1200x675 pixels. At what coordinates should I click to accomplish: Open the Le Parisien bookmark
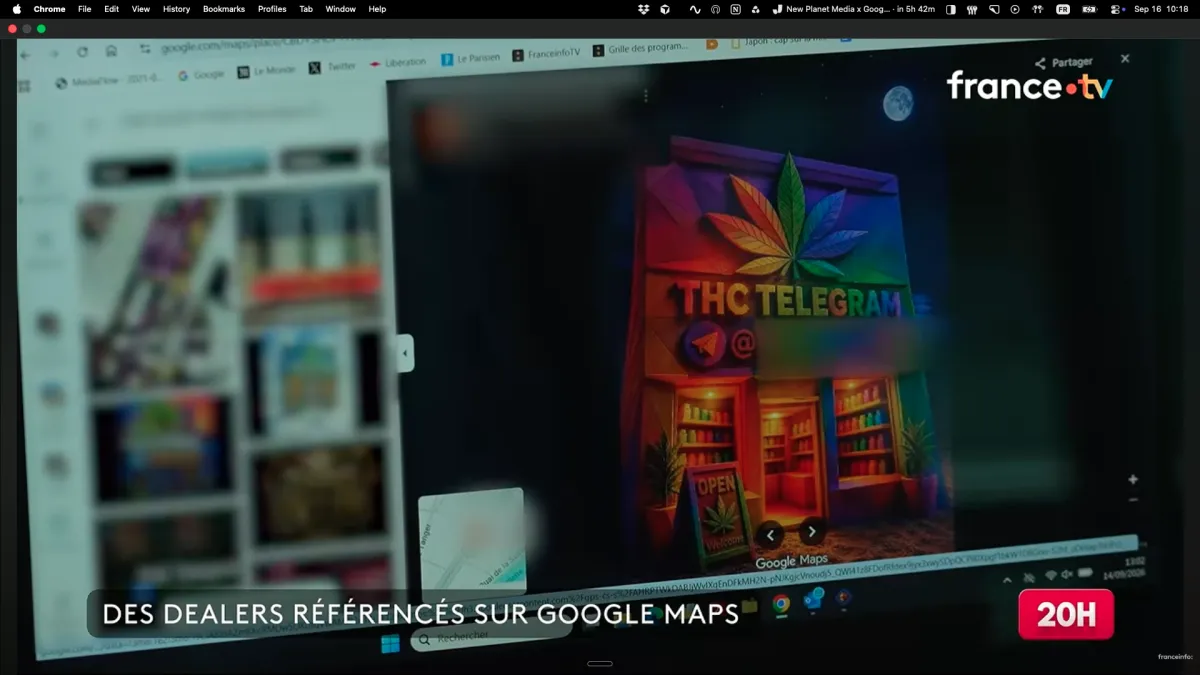(471, 59)
